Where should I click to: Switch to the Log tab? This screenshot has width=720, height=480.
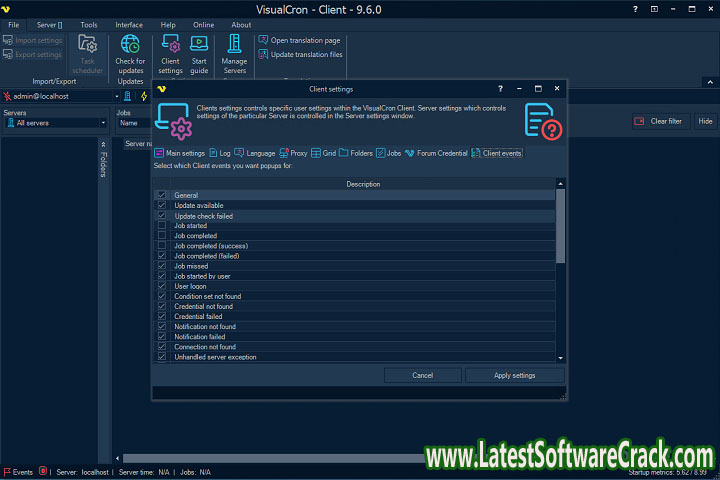(219, 153)
